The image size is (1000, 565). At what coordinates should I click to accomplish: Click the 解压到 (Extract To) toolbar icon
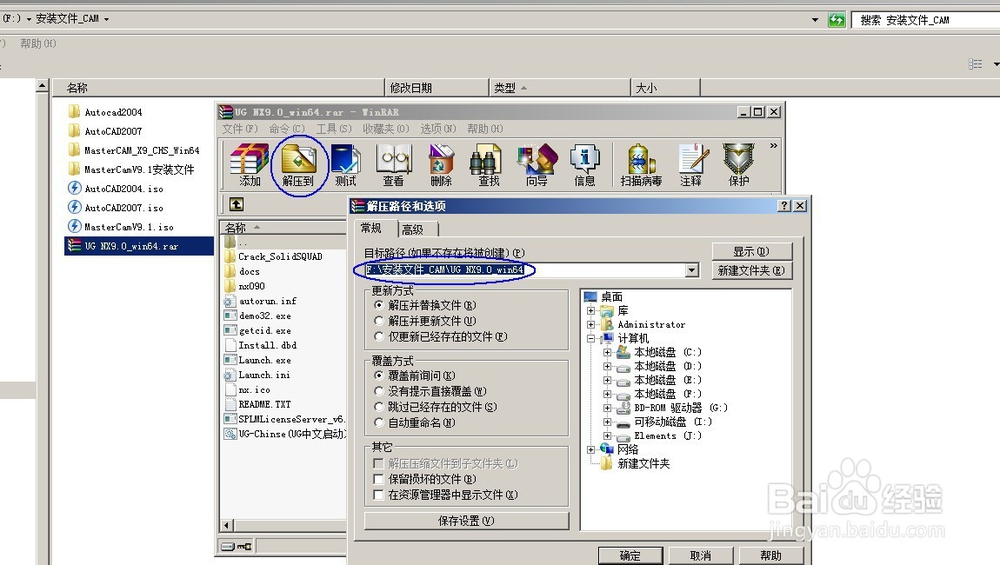[298, 165]
